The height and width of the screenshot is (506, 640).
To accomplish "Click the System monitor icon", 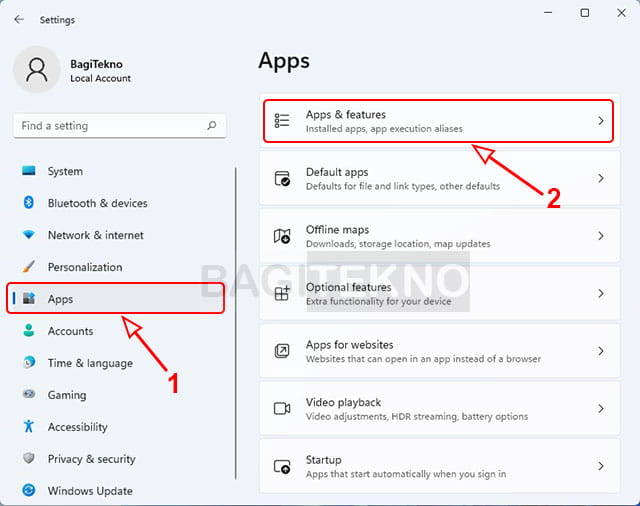I will click(x=29, y=171).
